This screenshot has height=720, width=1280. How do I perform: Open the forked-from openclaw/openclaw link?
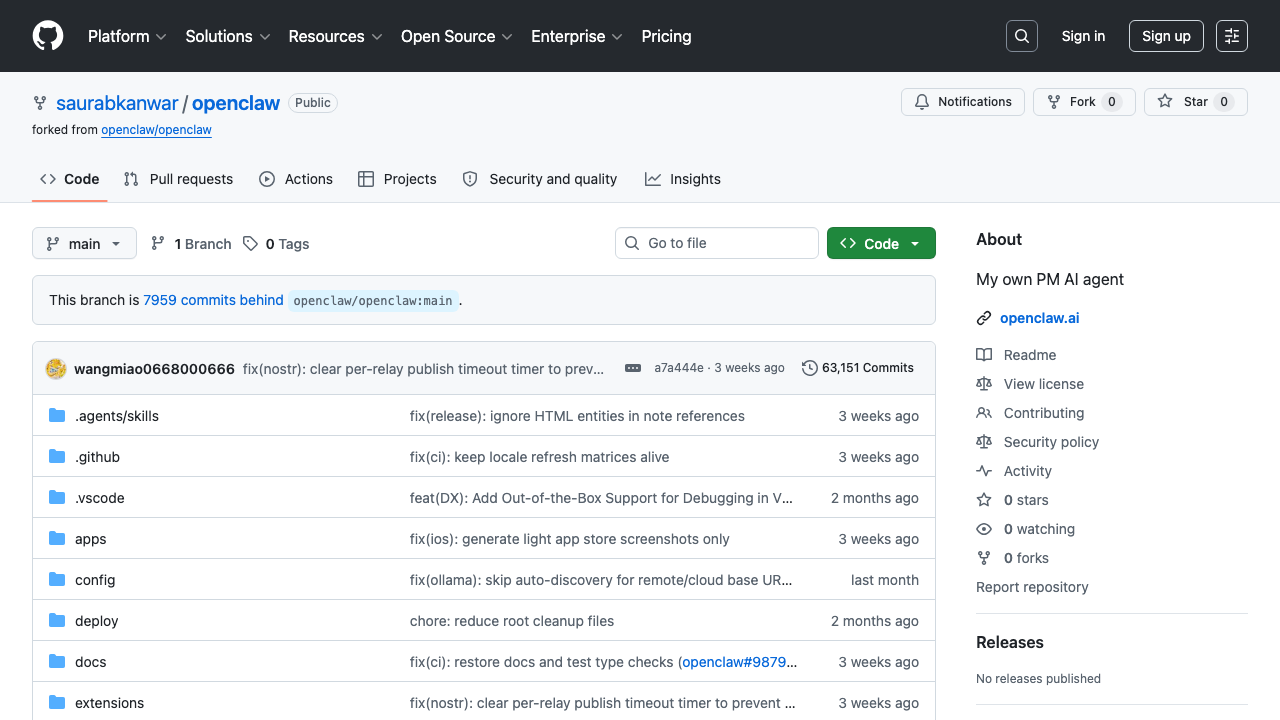click(156, 130)
